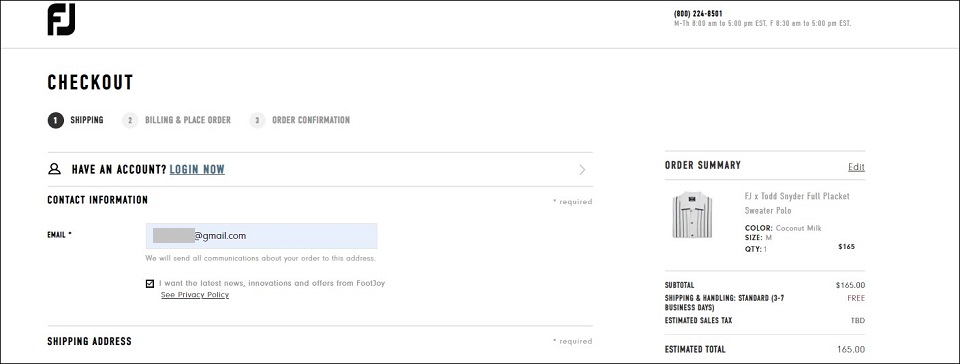960x364 pixels.
Task: Open FJ x Todd Snyder Full Placket product link
Action: pyautogui.click(x=797, y=203)
